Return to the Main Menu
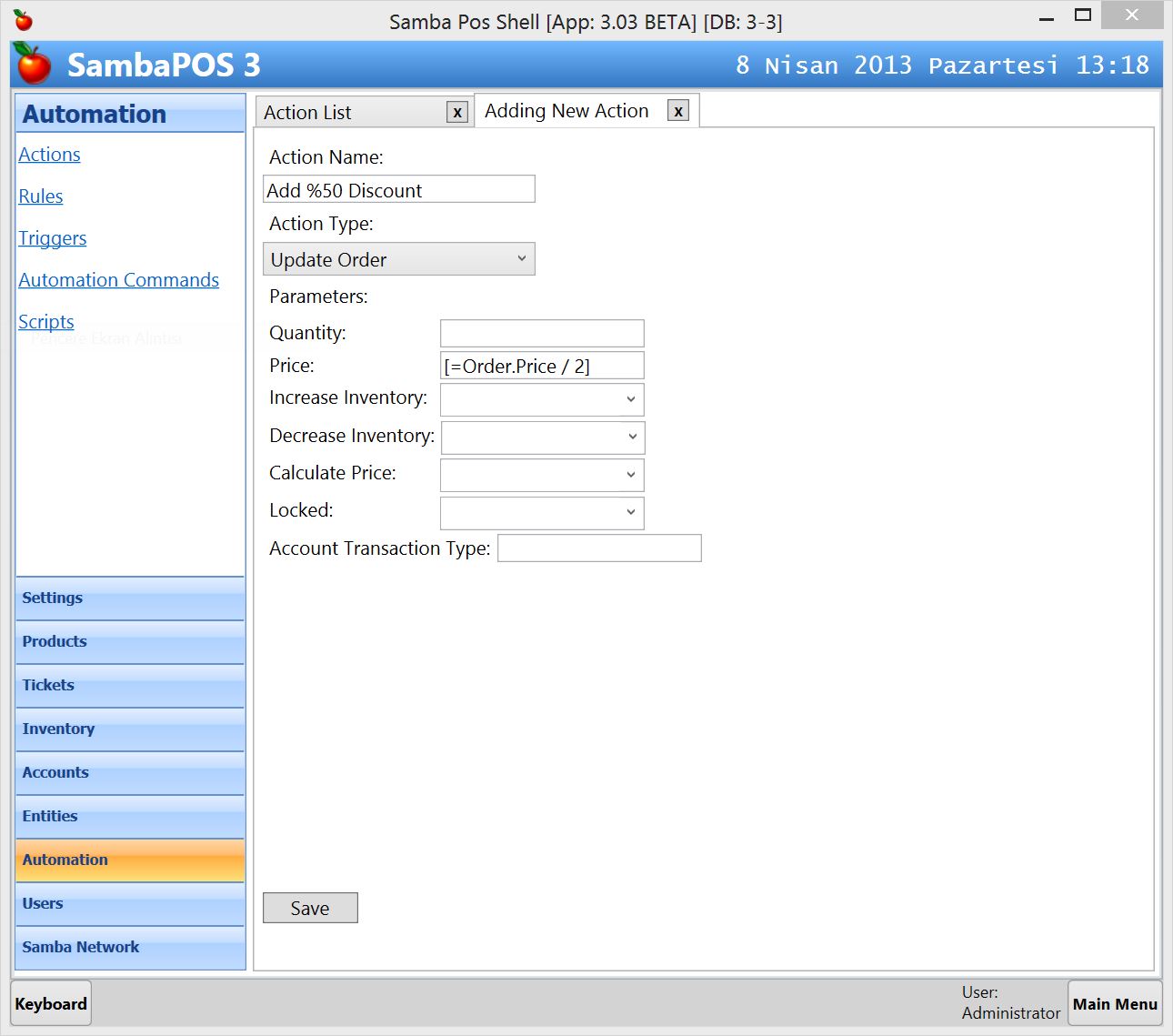Screen dimensions: 1173x1036 point(1115,1003)
